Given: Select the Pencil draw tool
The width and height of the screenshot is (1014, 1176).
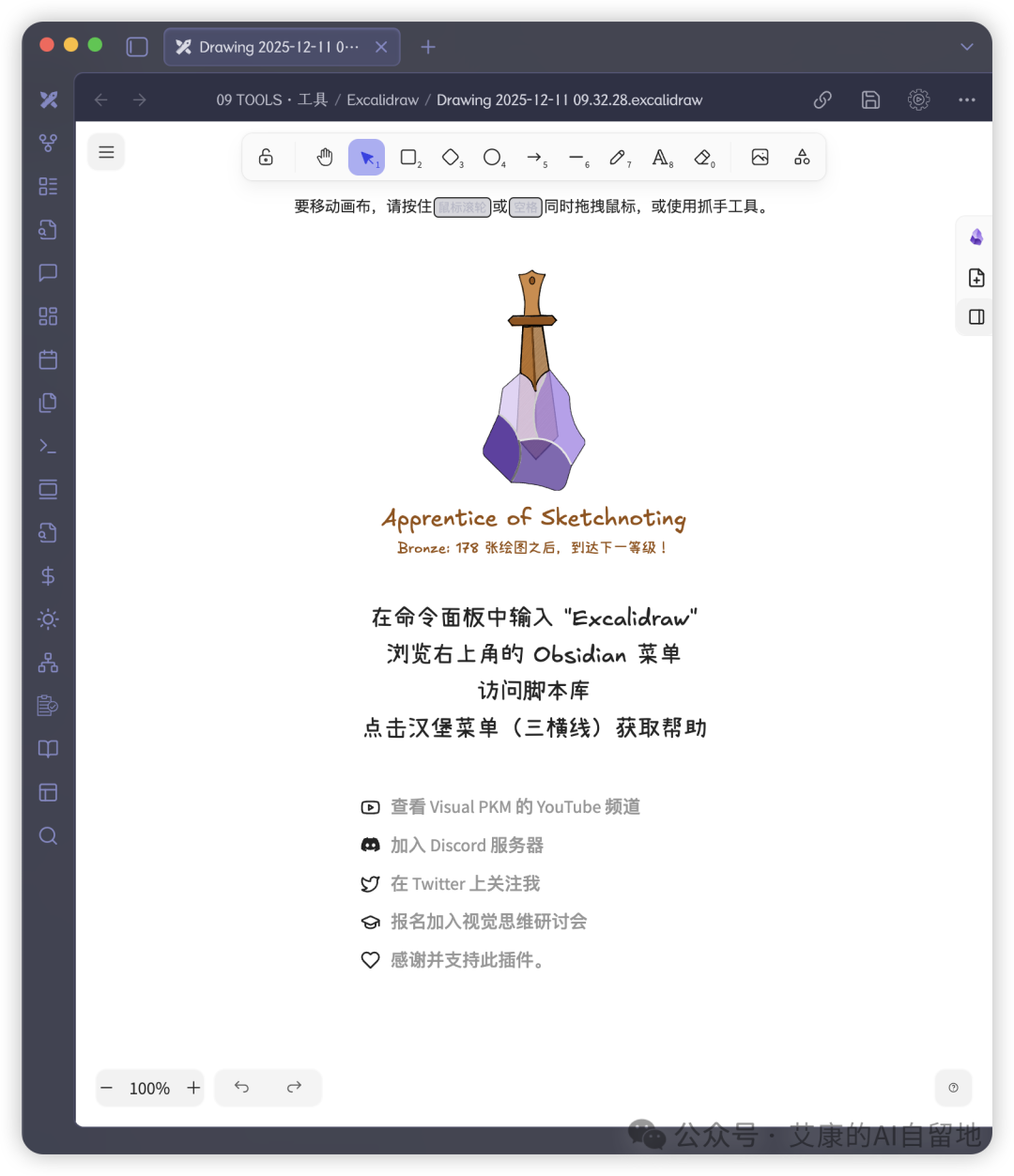Looking at the screenshot, I should click(619, 158).
